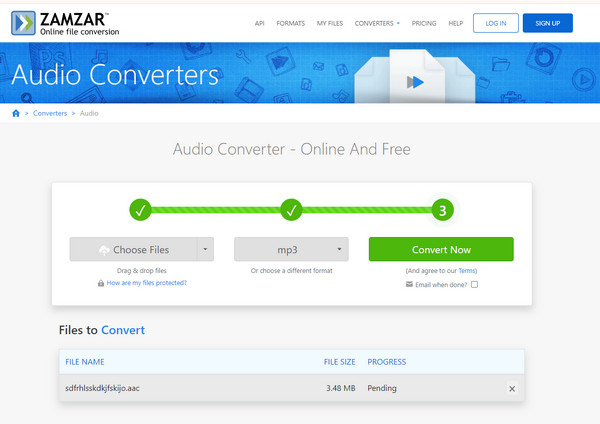Expand the Converters navigation menu
The height and width of the screenshot is (424, 600).
coord(377,23)
